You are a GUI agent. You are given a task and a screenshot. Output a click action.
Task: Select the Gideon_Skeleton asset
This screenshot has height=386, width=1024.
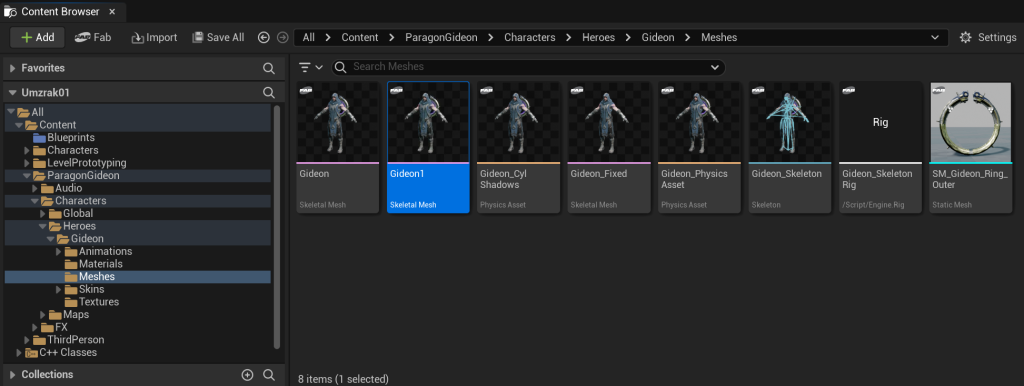tap(790, 147)
